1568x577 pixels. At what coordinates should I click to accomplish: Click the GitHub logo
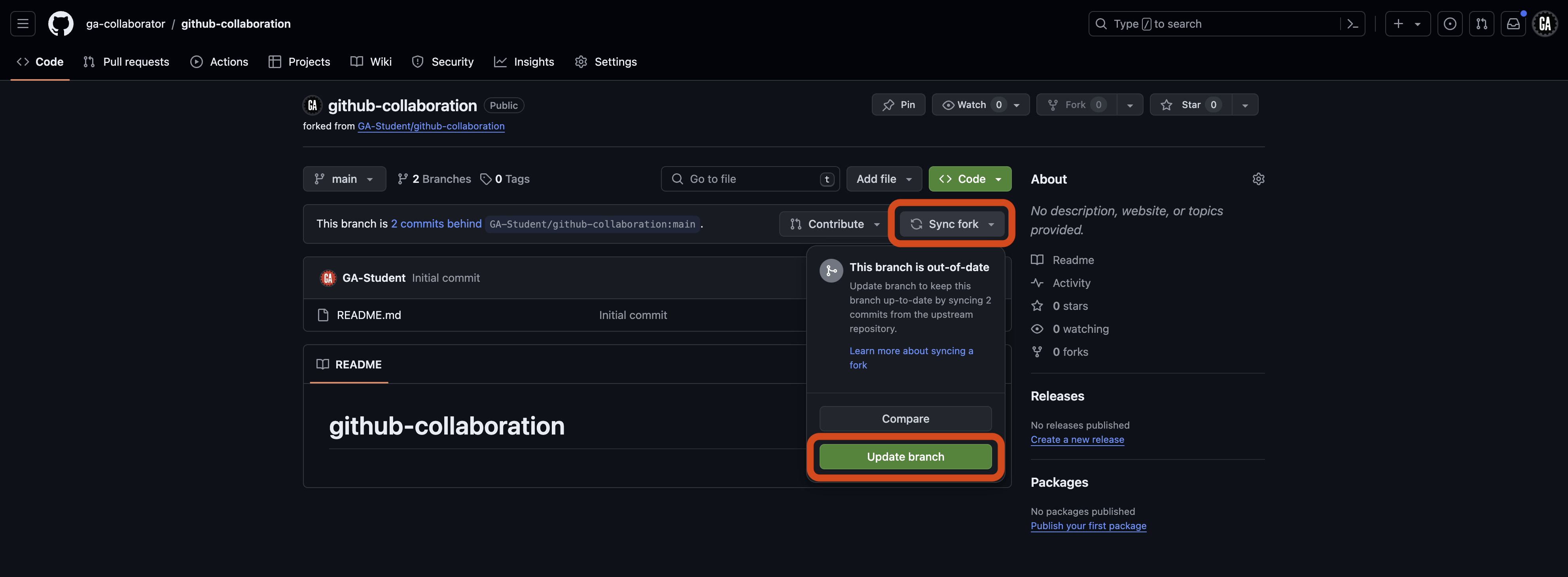point(60,23)
